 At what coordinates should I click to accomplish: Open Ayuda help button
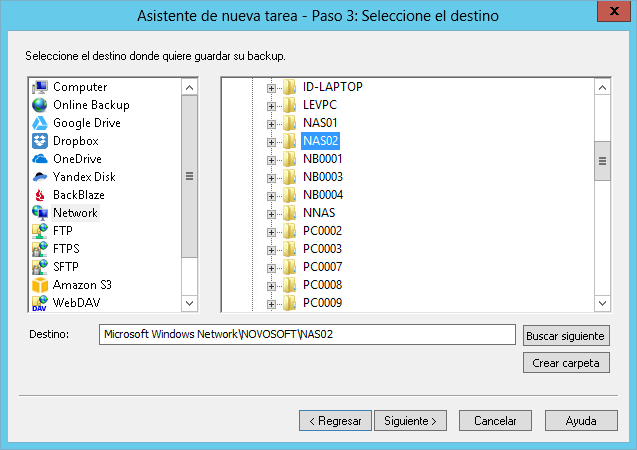coord(581,421)
